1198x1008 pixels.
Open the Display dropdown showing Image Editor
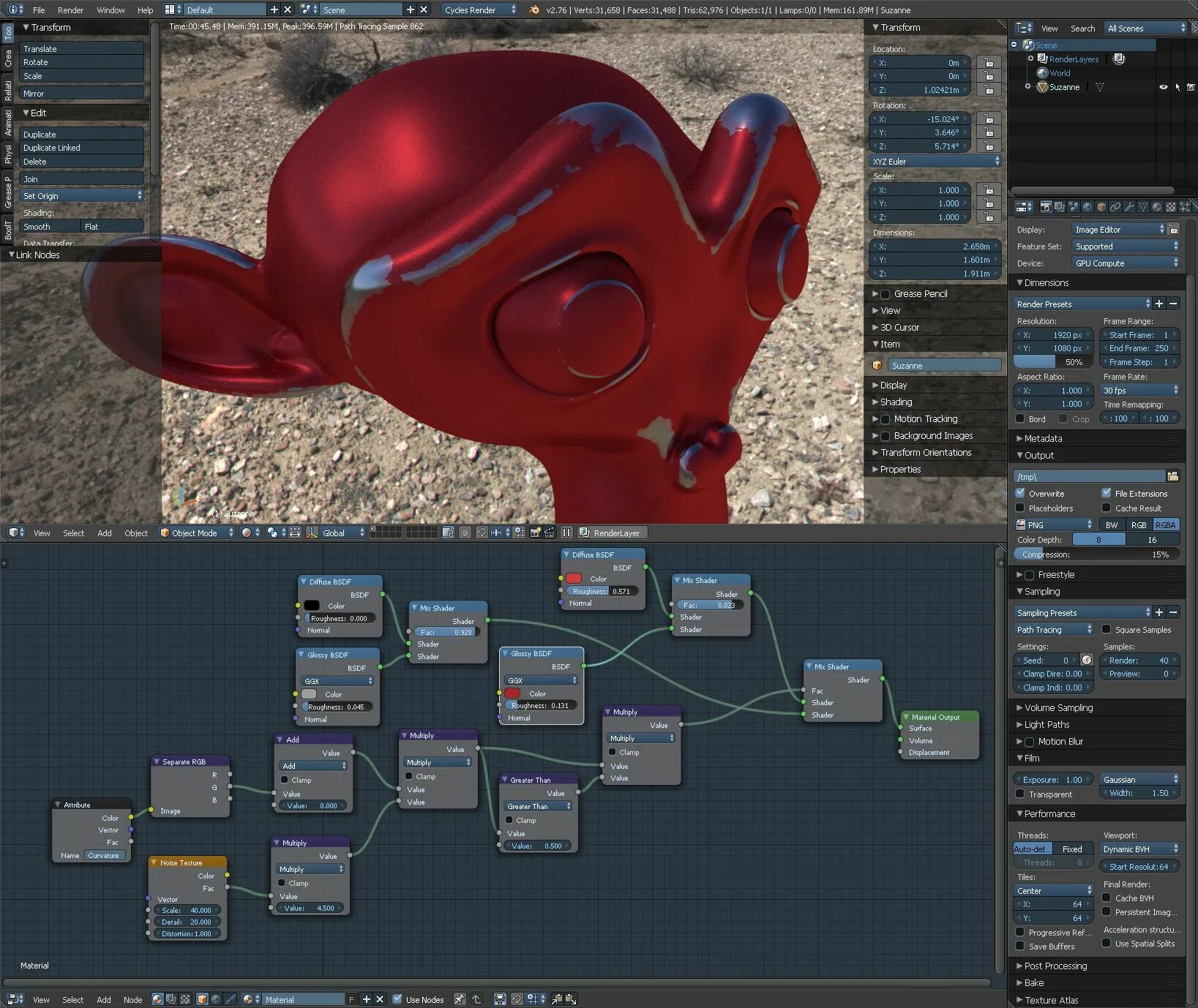click(x=1118, y=230)
